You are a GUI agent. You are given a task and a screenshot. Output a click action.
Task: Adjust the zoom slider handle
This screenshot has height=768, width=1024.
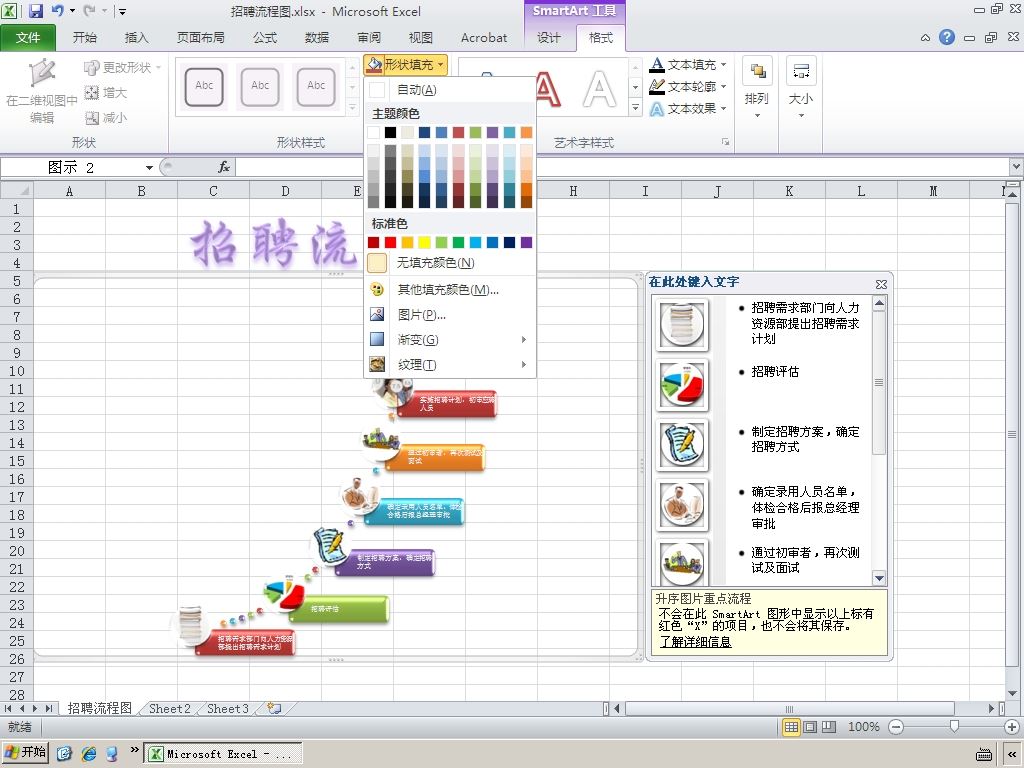coord(954,726)
